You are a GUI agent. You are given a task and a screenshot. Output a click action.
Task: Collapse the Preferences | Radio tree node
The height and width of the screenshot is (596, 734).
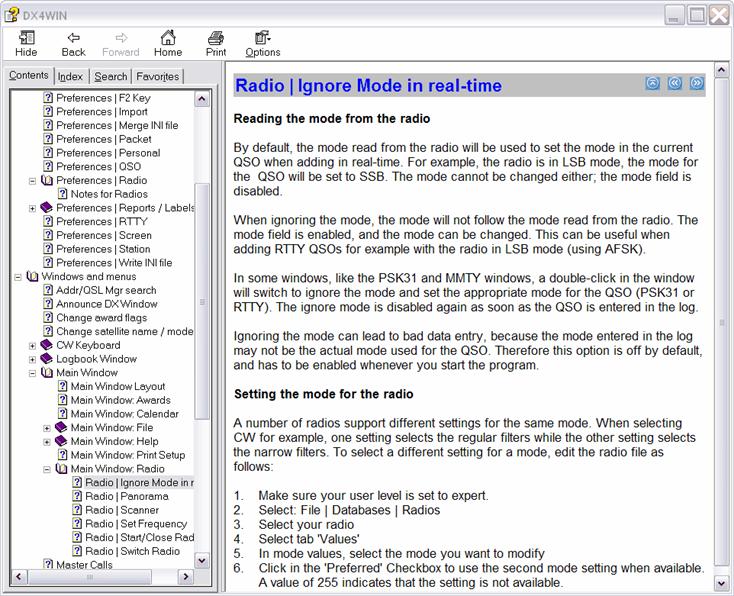click(32, 181)
